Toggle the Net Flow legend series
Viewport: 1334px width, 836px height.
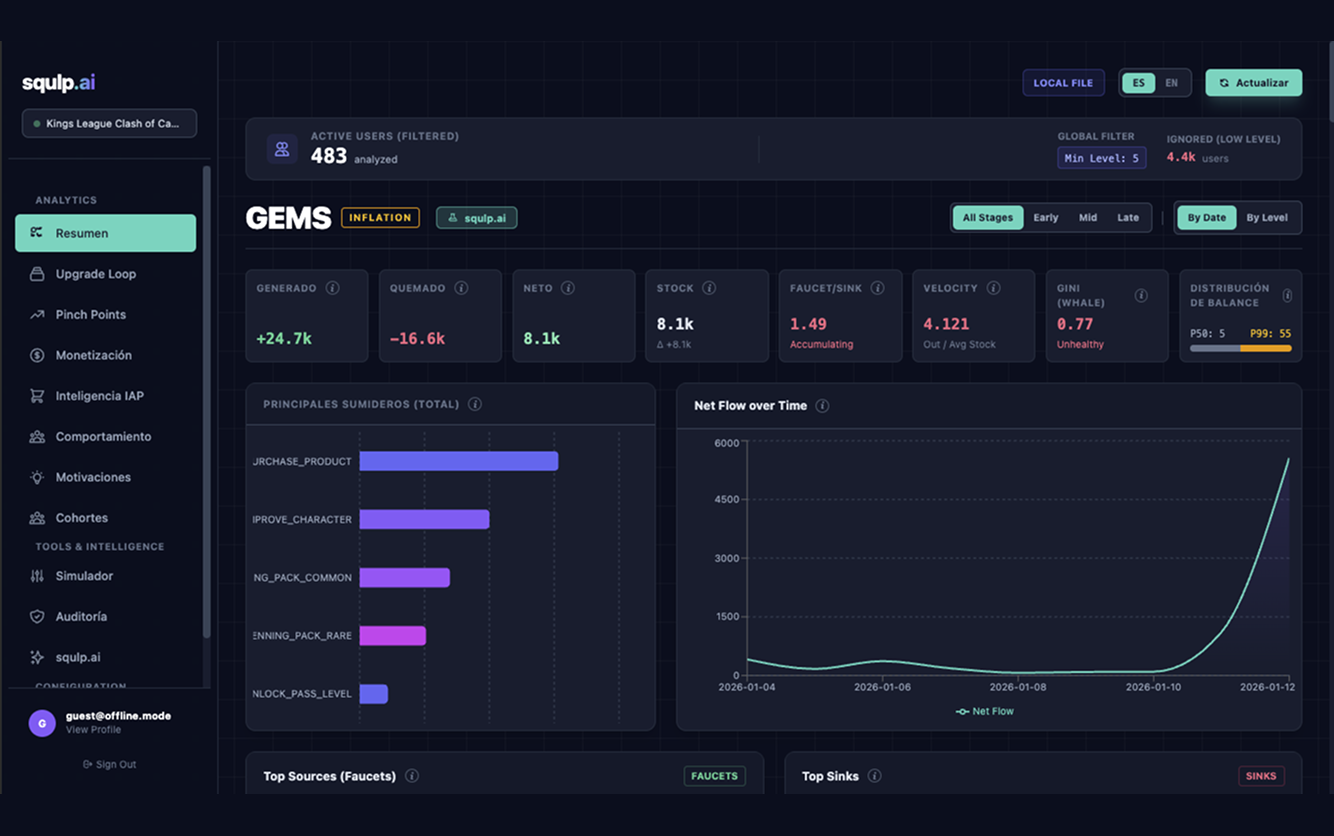click(985, 711)
